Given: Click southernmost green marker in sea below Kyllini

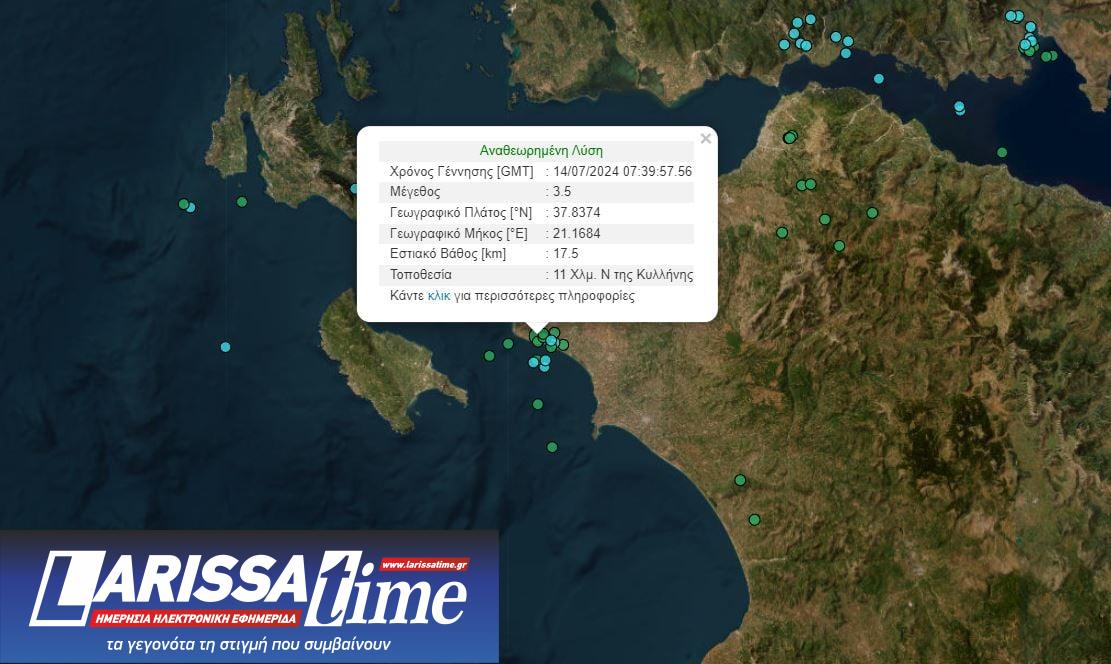Looking at the screenshot, I should tap(552, 447).
